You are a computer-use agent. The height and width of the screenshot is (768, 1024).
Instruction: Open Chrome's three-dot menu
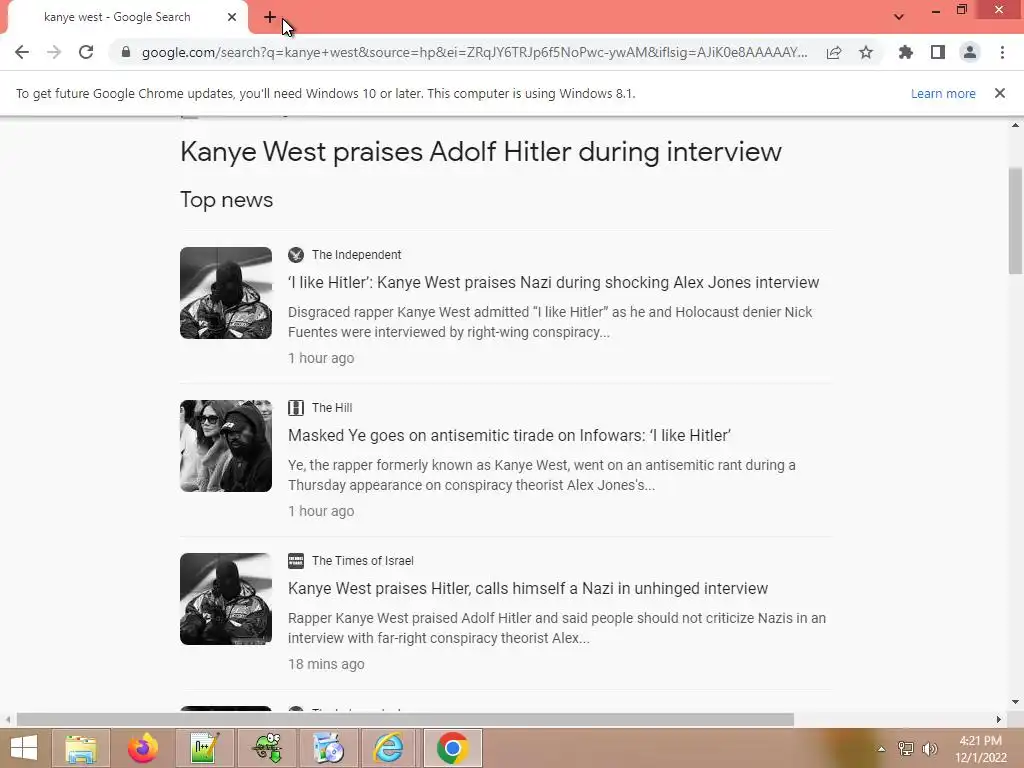click(1002, 52)
